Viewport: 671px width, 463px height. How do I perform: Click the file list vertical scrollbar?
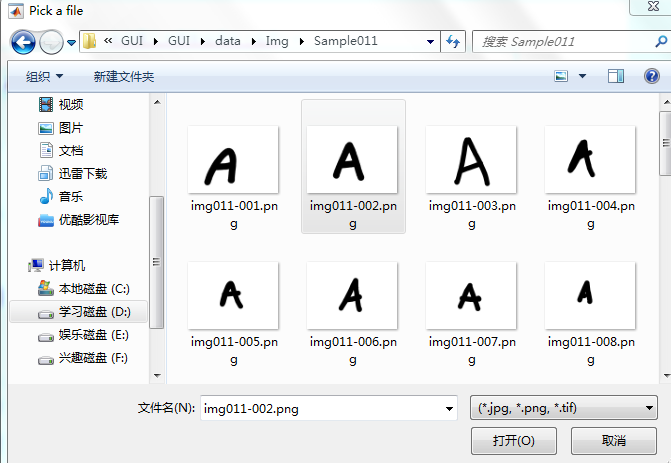pyautogui.click(x=664, y=240)
